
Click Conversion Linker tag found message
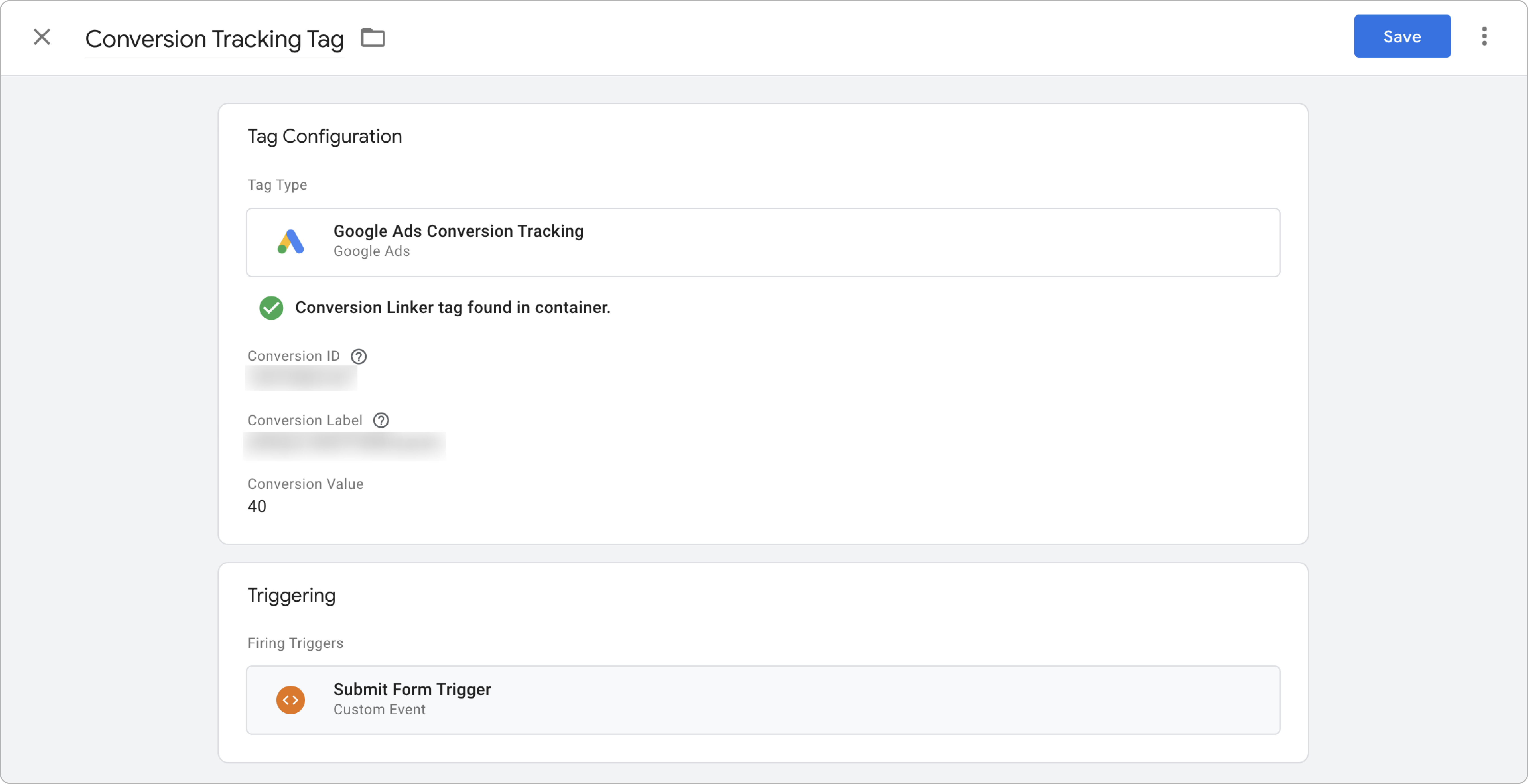click(x=452, y=308)
